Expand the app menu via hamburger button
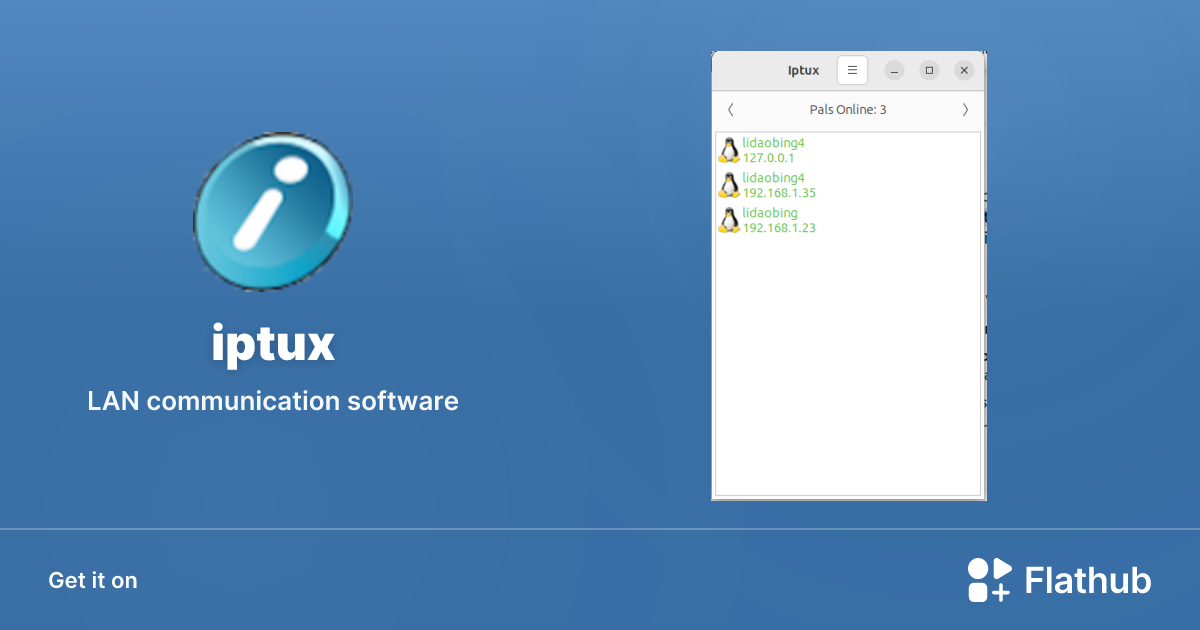 852,70
